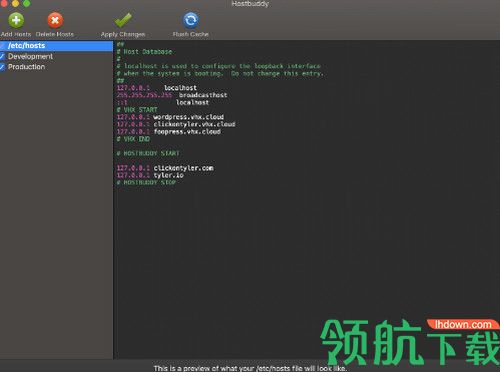Image resolution: width=500 pixels, height=372 pixels.
Task: Click the red Delete Hosts icon
Action: point(55,20)
